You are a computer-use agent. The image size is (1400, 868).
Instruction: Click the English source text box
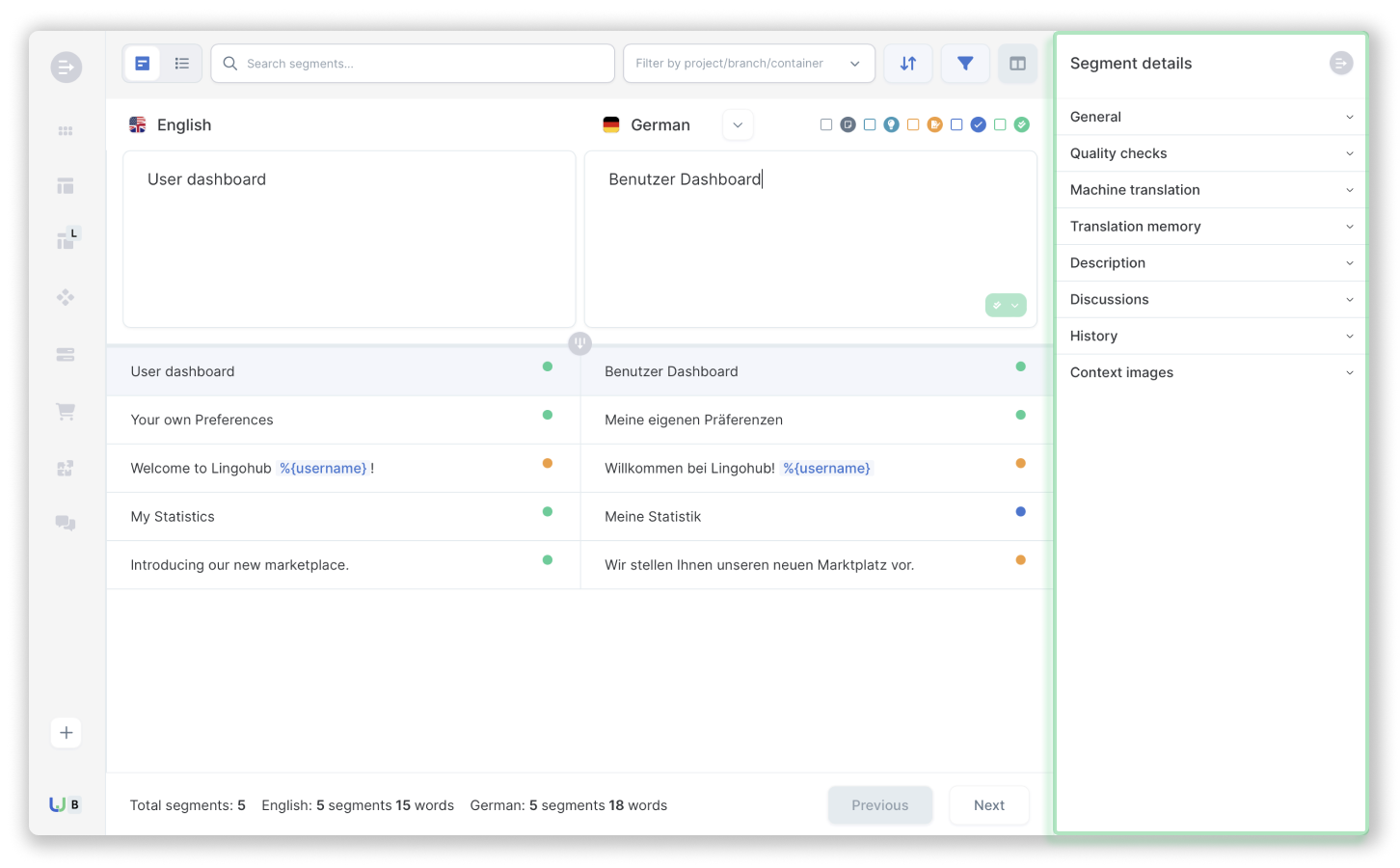pos(349,239)
